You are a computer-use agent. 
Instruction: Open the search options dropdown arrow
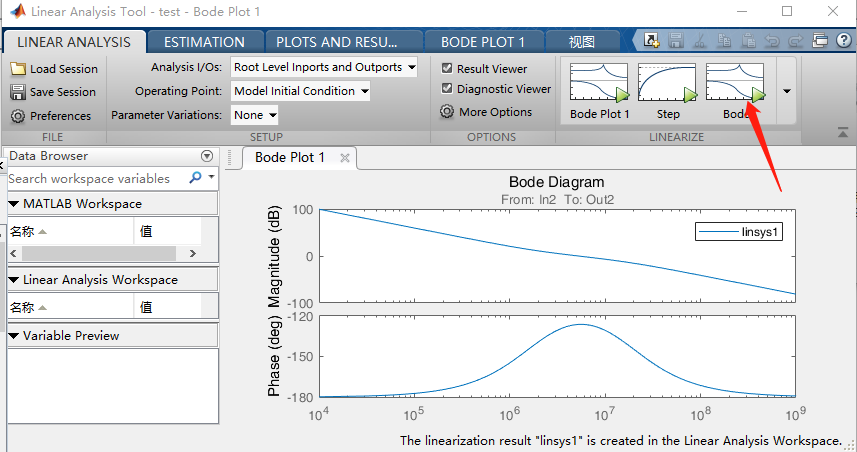click(212, 177)
